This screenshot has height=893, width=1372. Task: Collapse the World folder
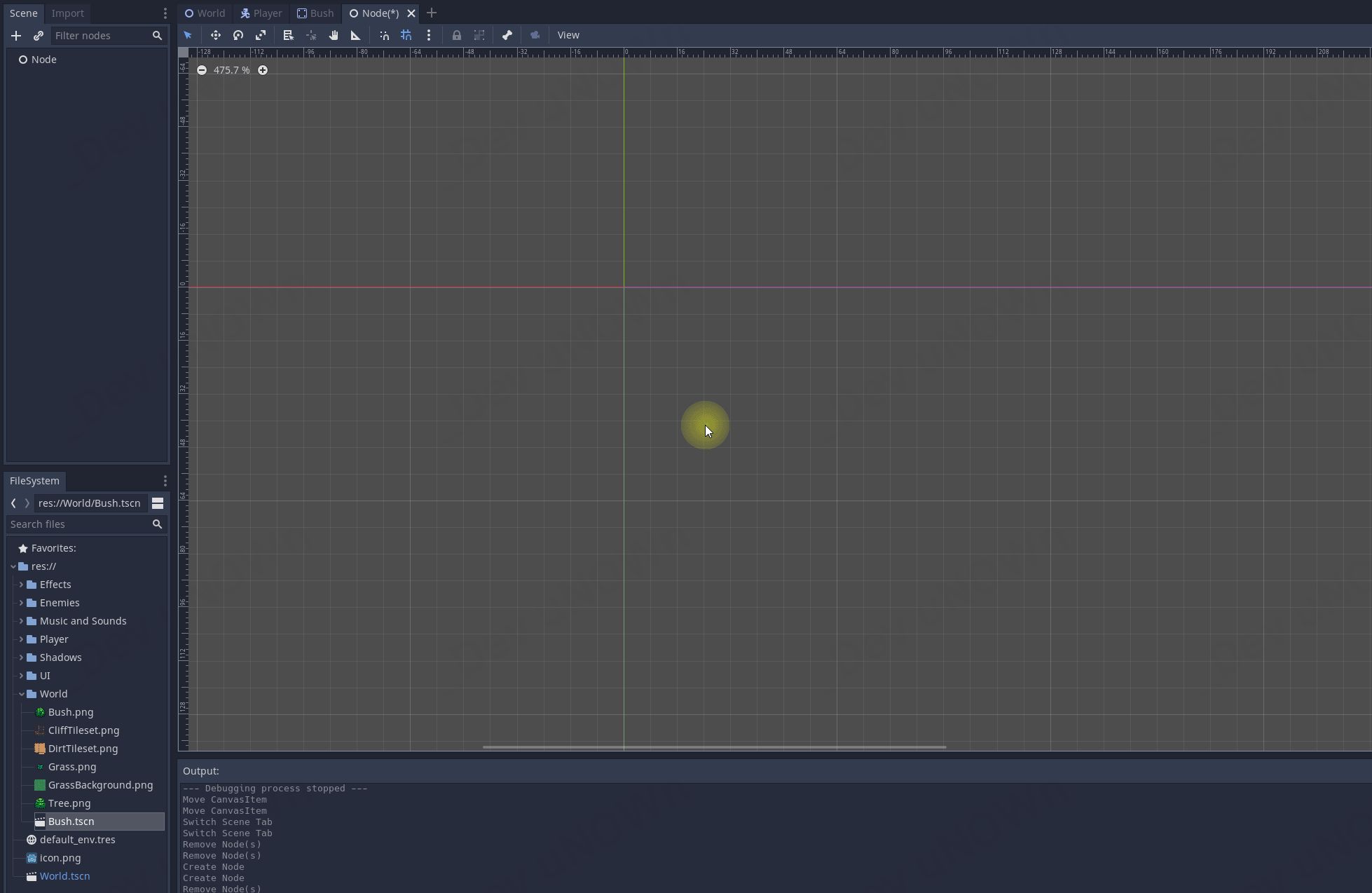click(21, 694)
